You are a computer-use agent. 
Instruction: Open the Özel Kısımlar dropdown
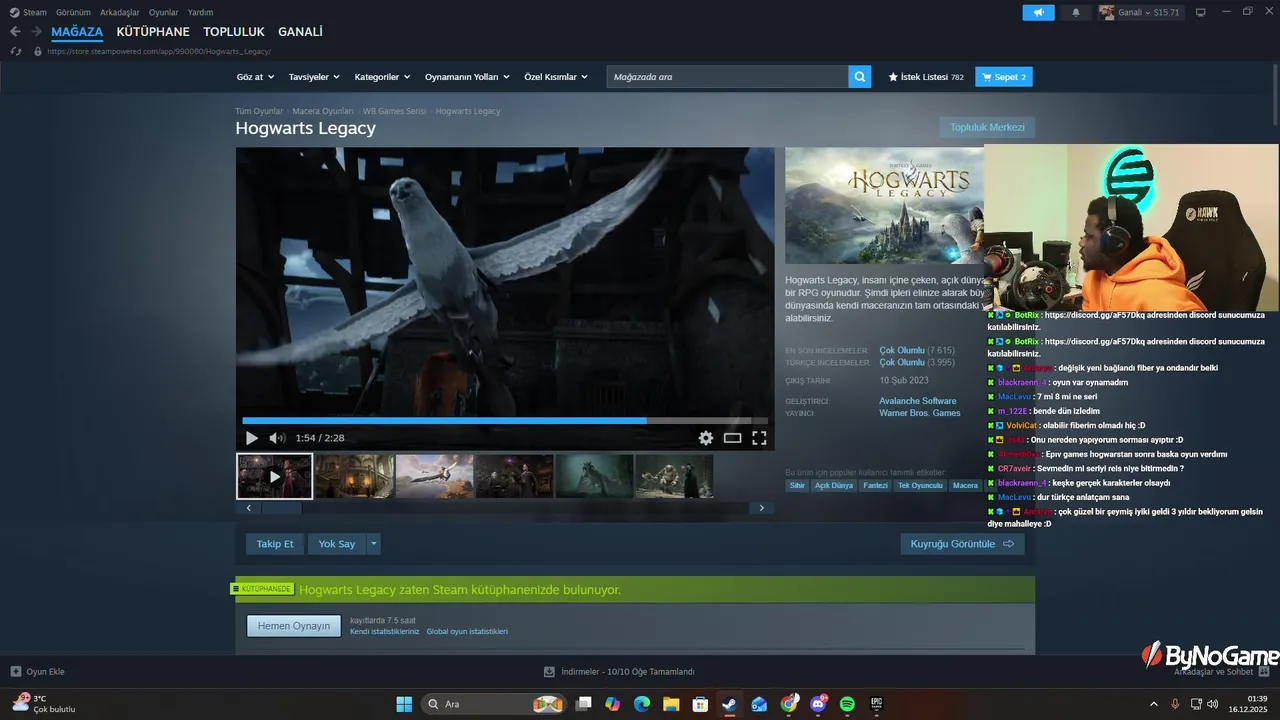pos(556,77)
